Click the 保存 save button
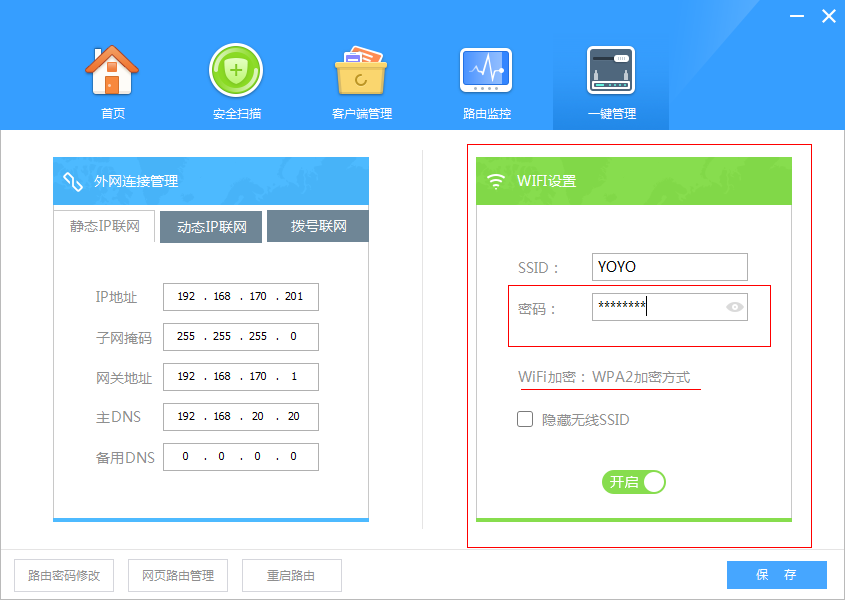This screenshot has width=845, height=600. click(776, 575)
